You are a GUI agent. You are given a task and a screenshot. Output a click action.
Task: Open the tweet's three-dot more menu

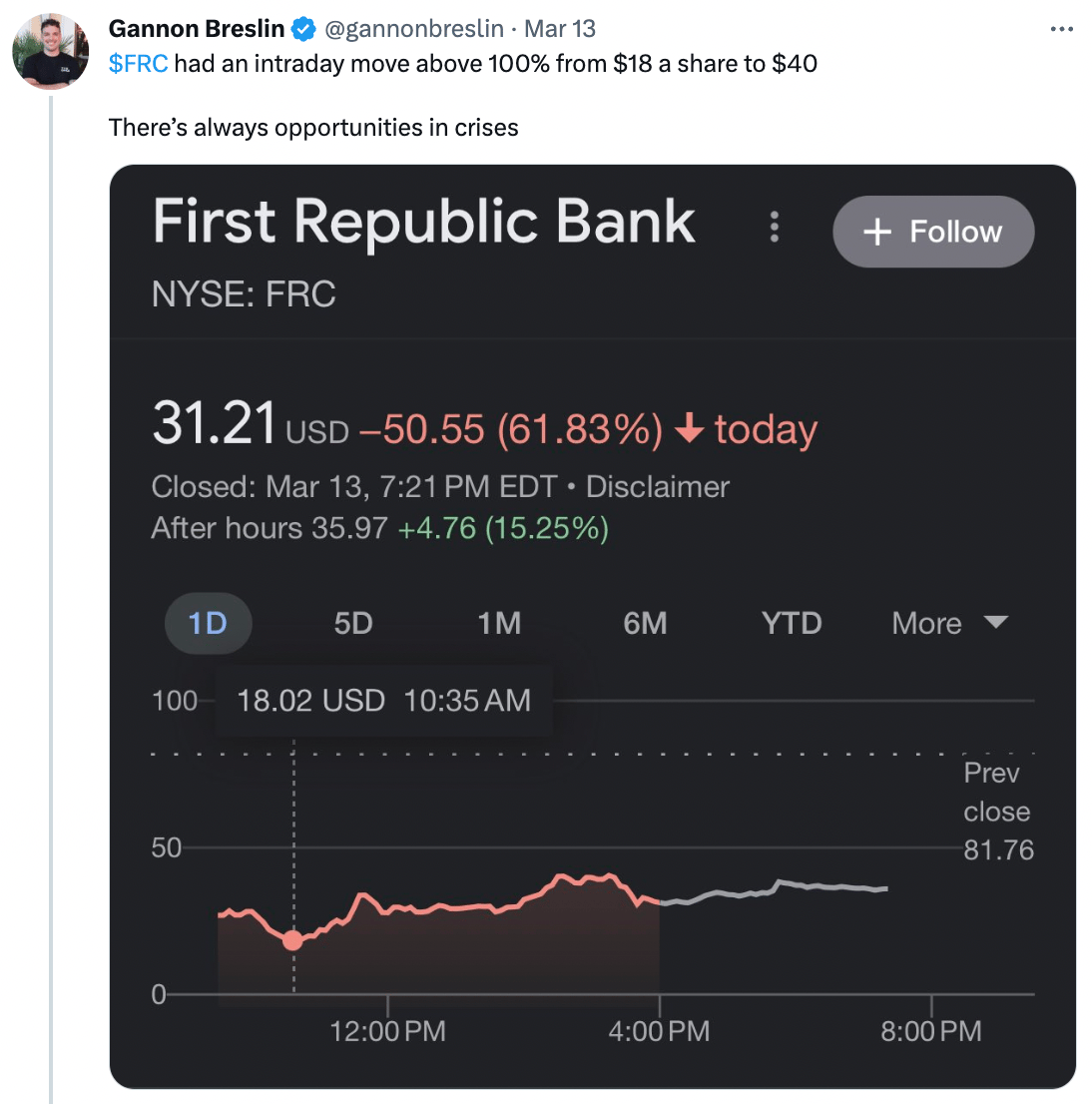1061,29
